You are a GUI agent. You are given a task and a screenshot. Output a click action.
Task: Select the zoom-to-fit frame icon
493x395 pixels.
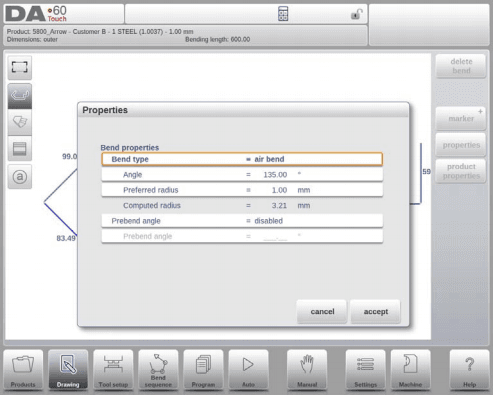tap(20, 67)
